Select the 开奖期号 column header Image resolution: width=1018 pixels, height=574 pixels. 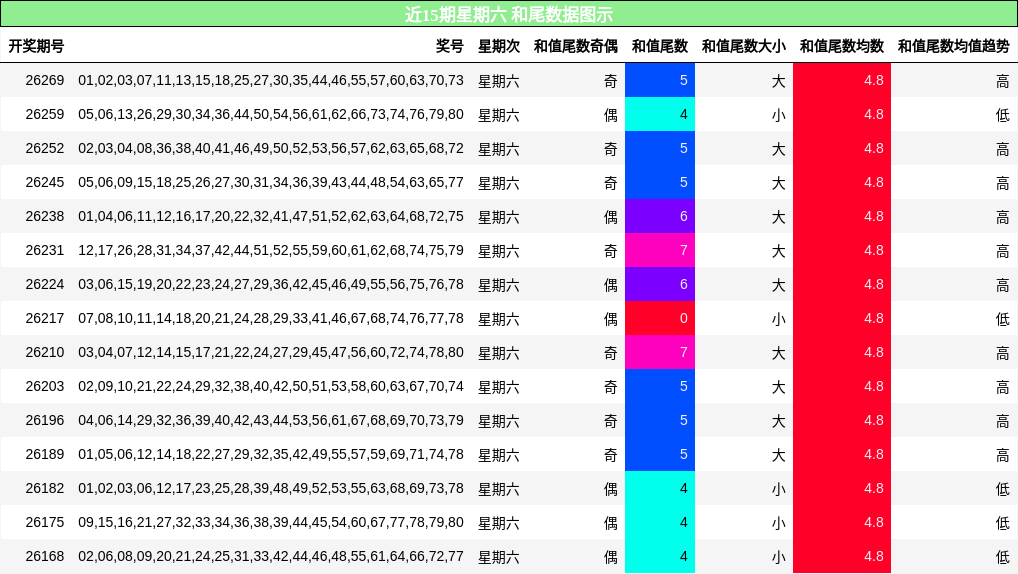[36, 46]
